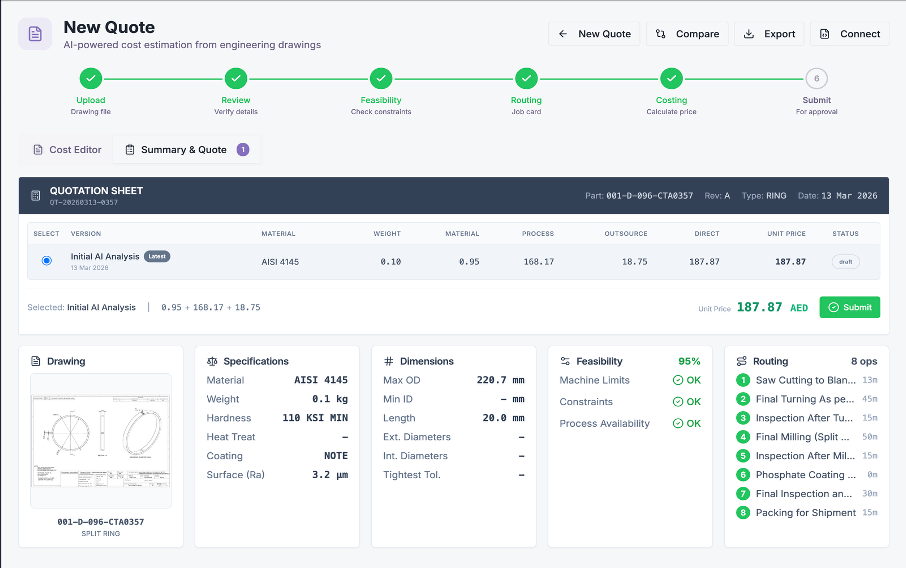Viewport: 906px width, 568px height.
Task: Open the Summary & Quote tab
Action: click(185, 150)
